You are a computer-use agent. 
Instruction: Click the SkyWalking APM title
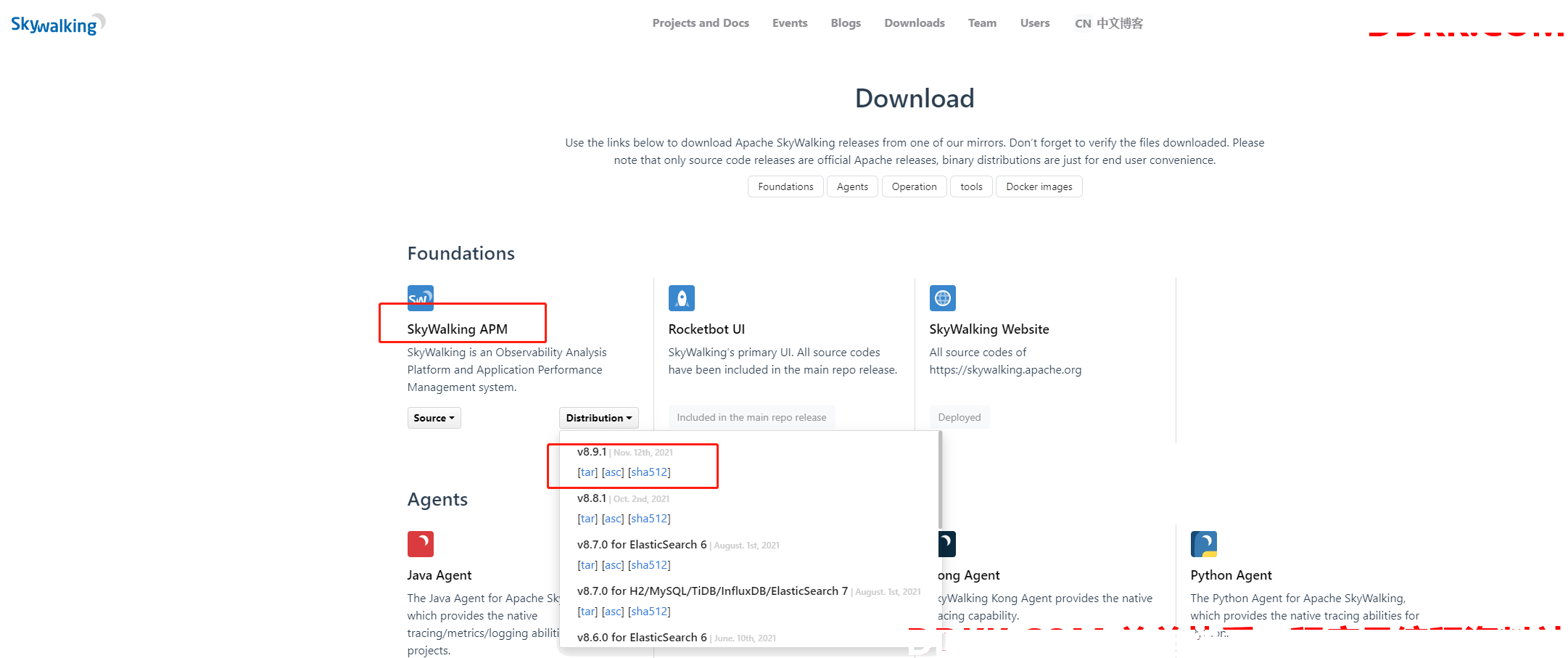(457, 329)
